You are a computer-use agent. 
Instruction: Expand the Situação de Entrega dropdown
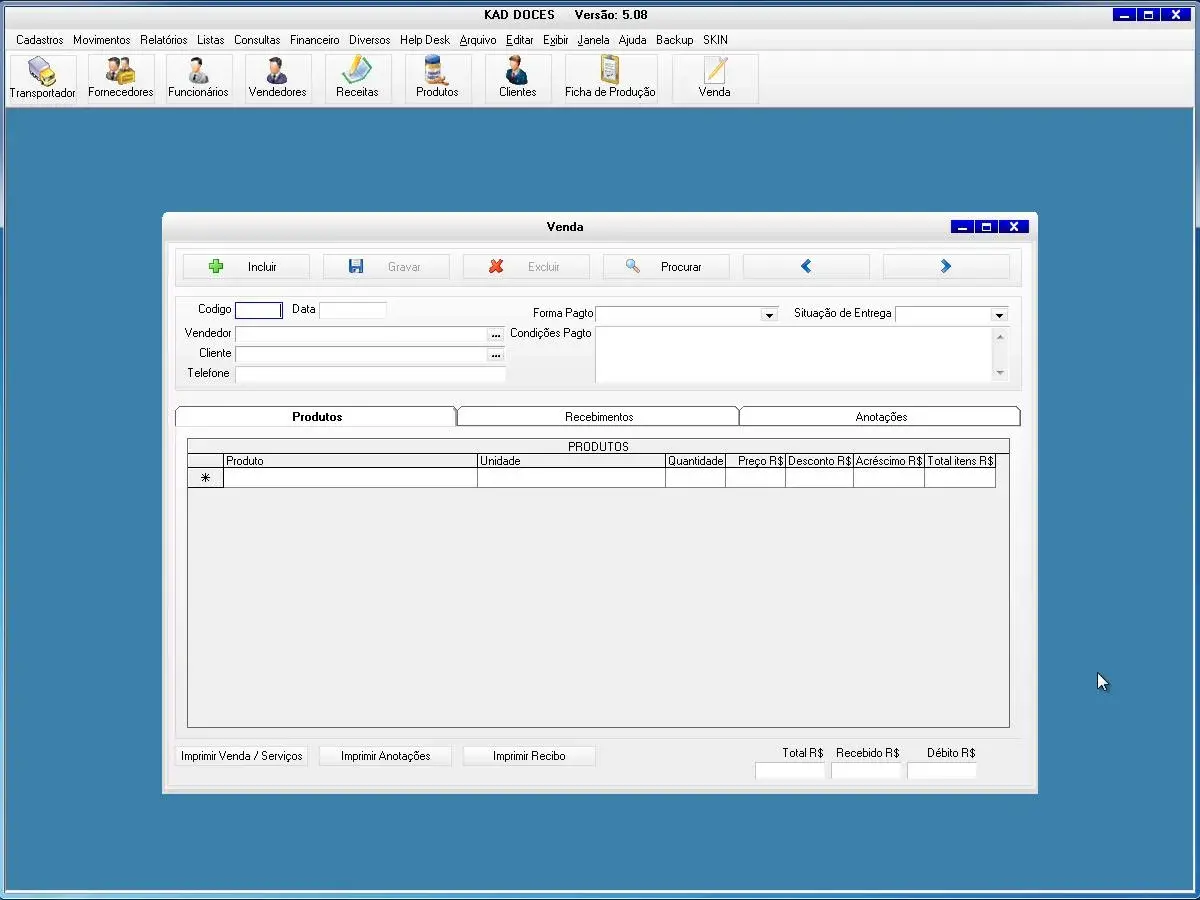(x=999, y=315)
